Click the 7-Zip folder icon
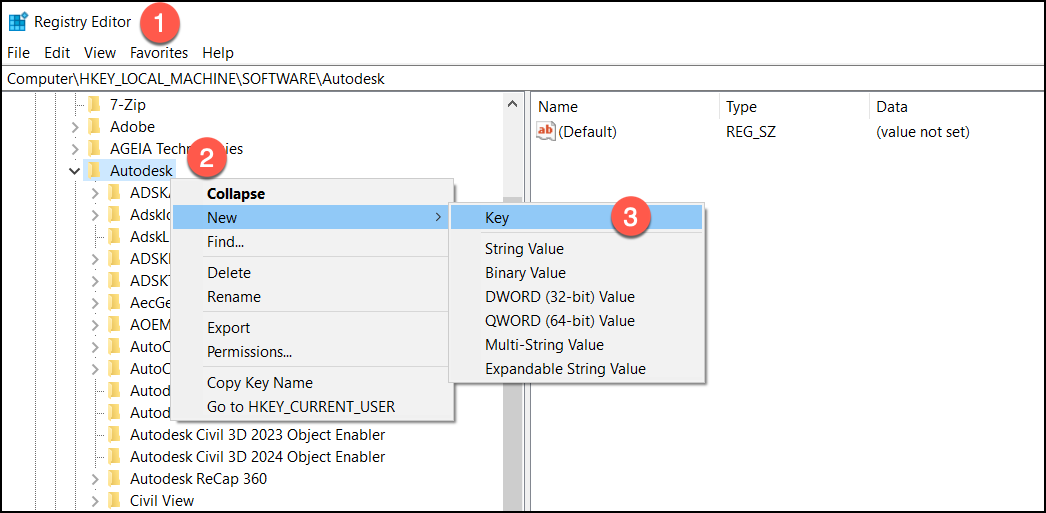Screen dimensions: 1046x513 click(94, 104)
